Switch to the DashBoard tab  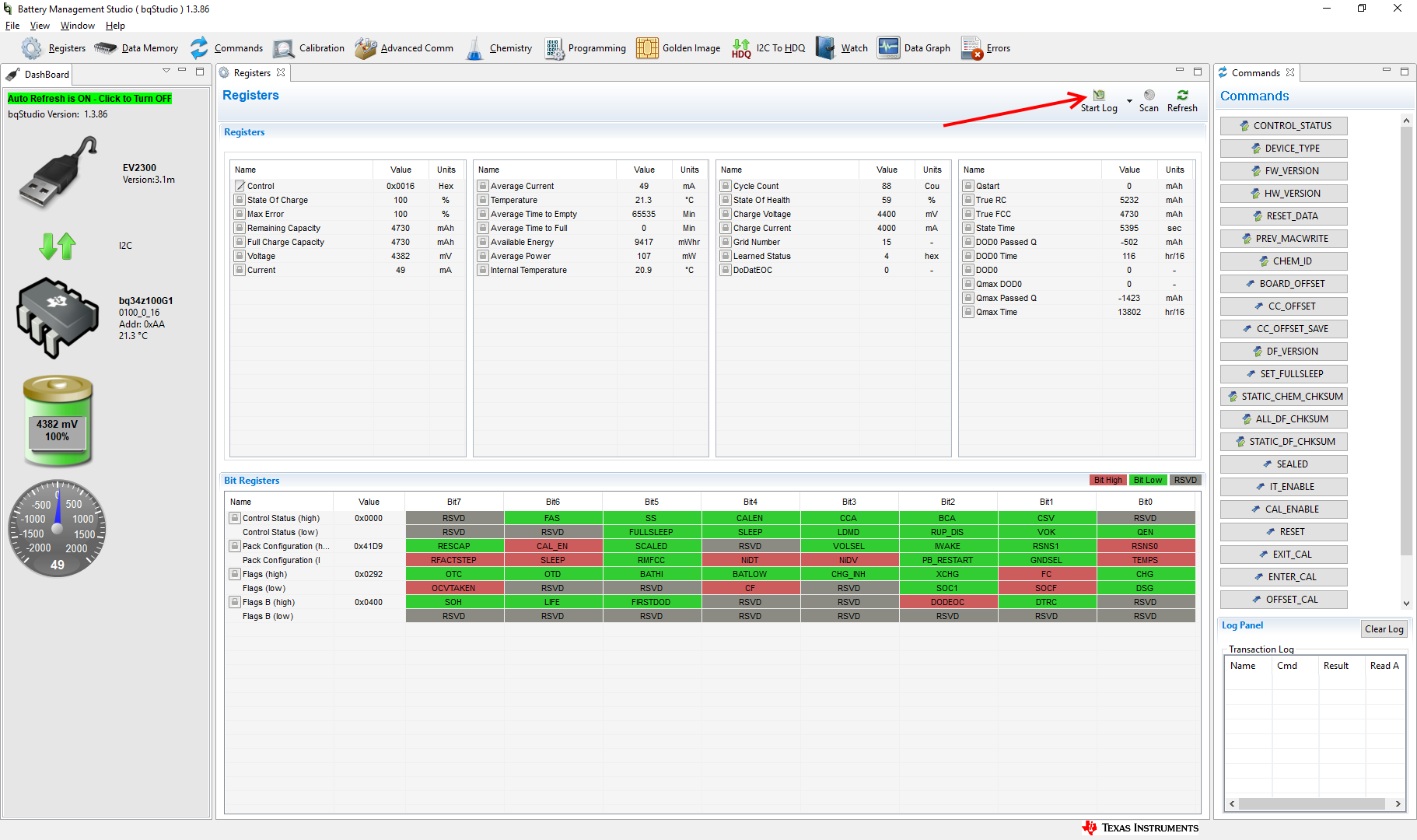(37, 75)
